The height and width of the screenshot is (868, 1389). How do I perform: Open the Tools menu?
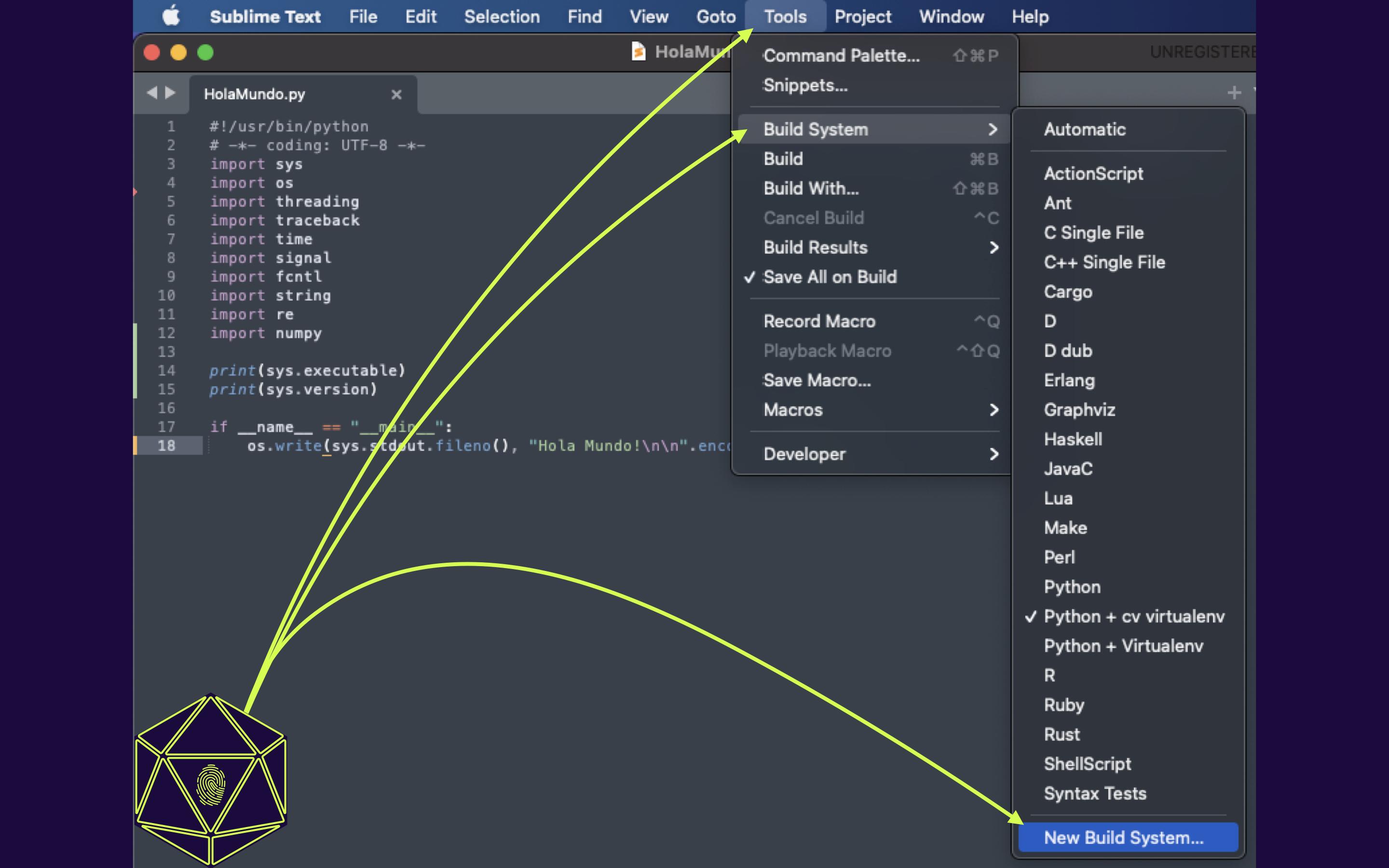click(x=785, y=16)
